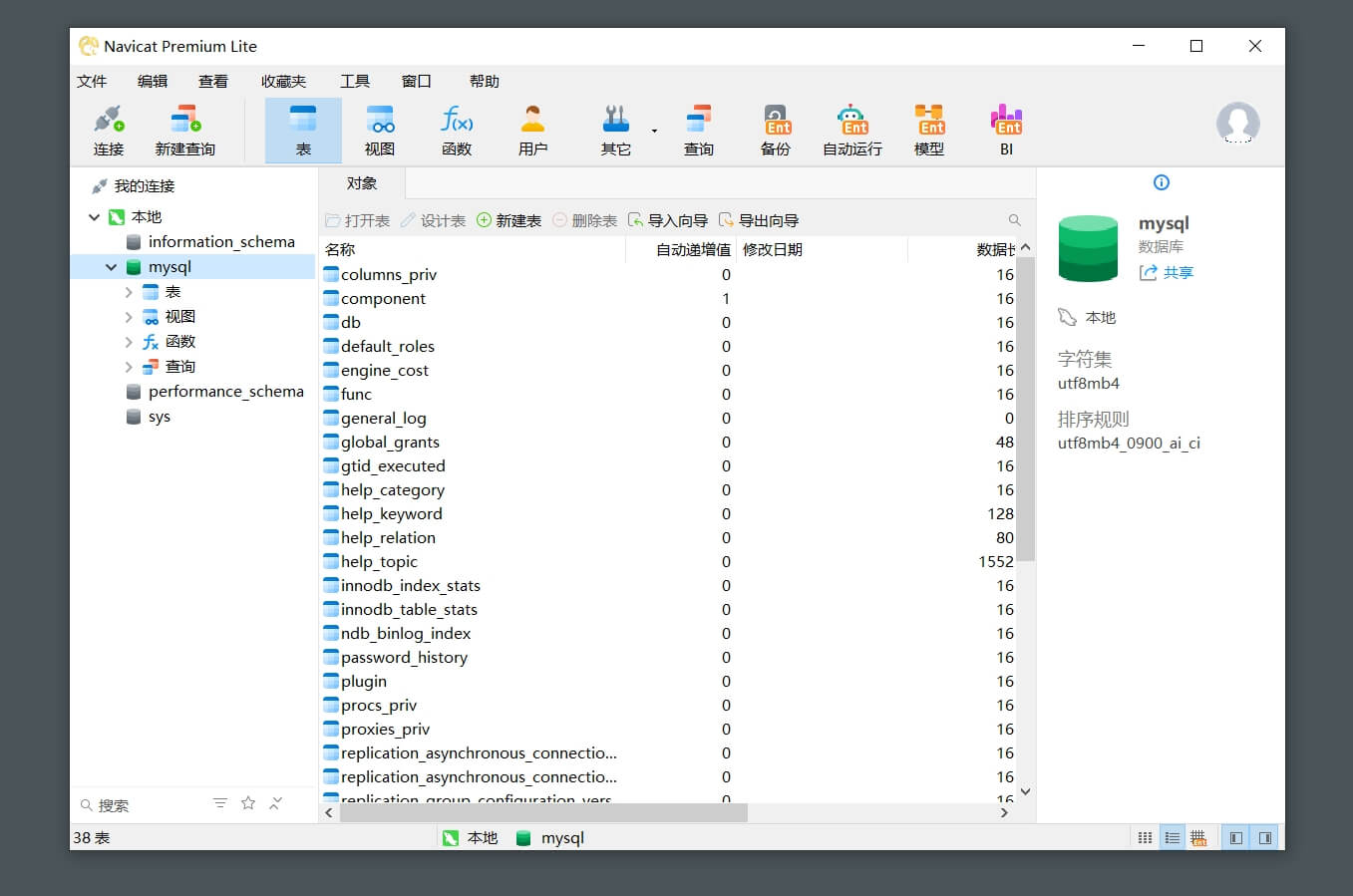Select performance_schema in the tree
The width and height of the screenshot is (1353, 896).
(x=226, y=392)
